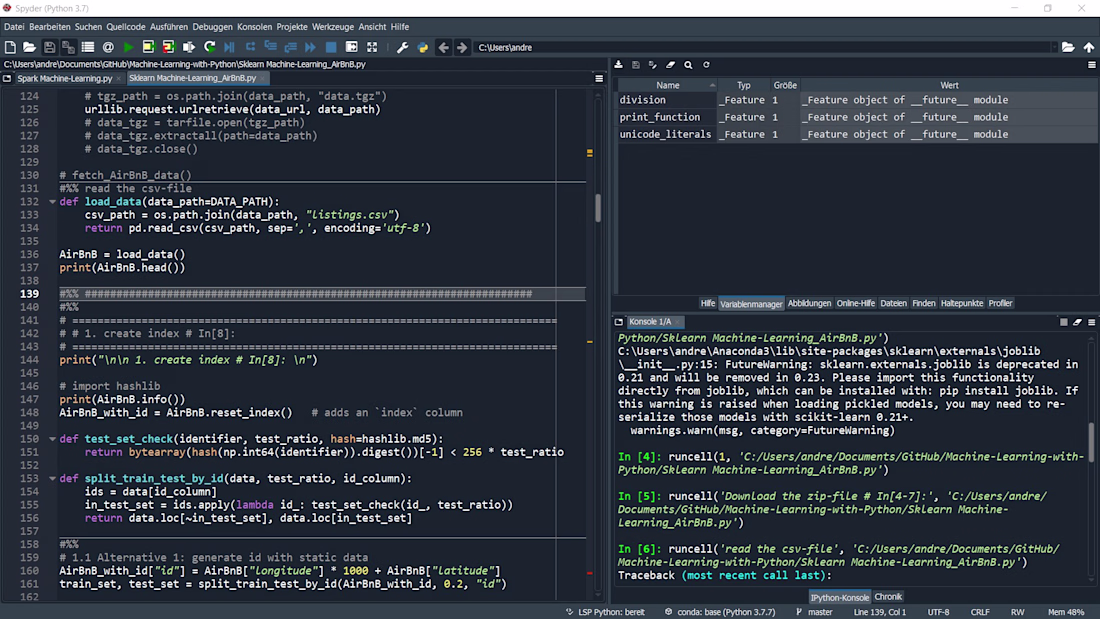Click the master git branch indicator
The width and height of the screenshot is (1100, 619).
[814, 612]
